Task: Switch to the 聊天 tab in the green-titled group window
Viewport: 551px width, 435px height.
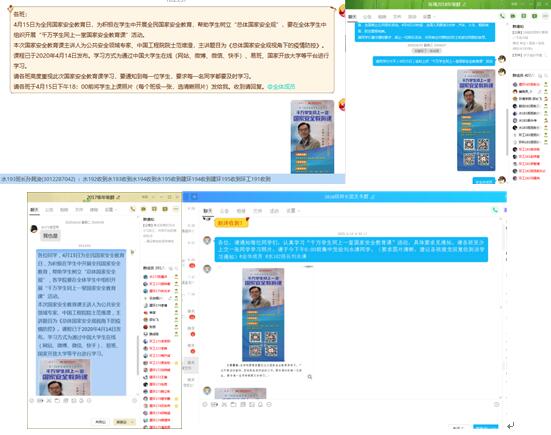Action: (x=352, y=17)
